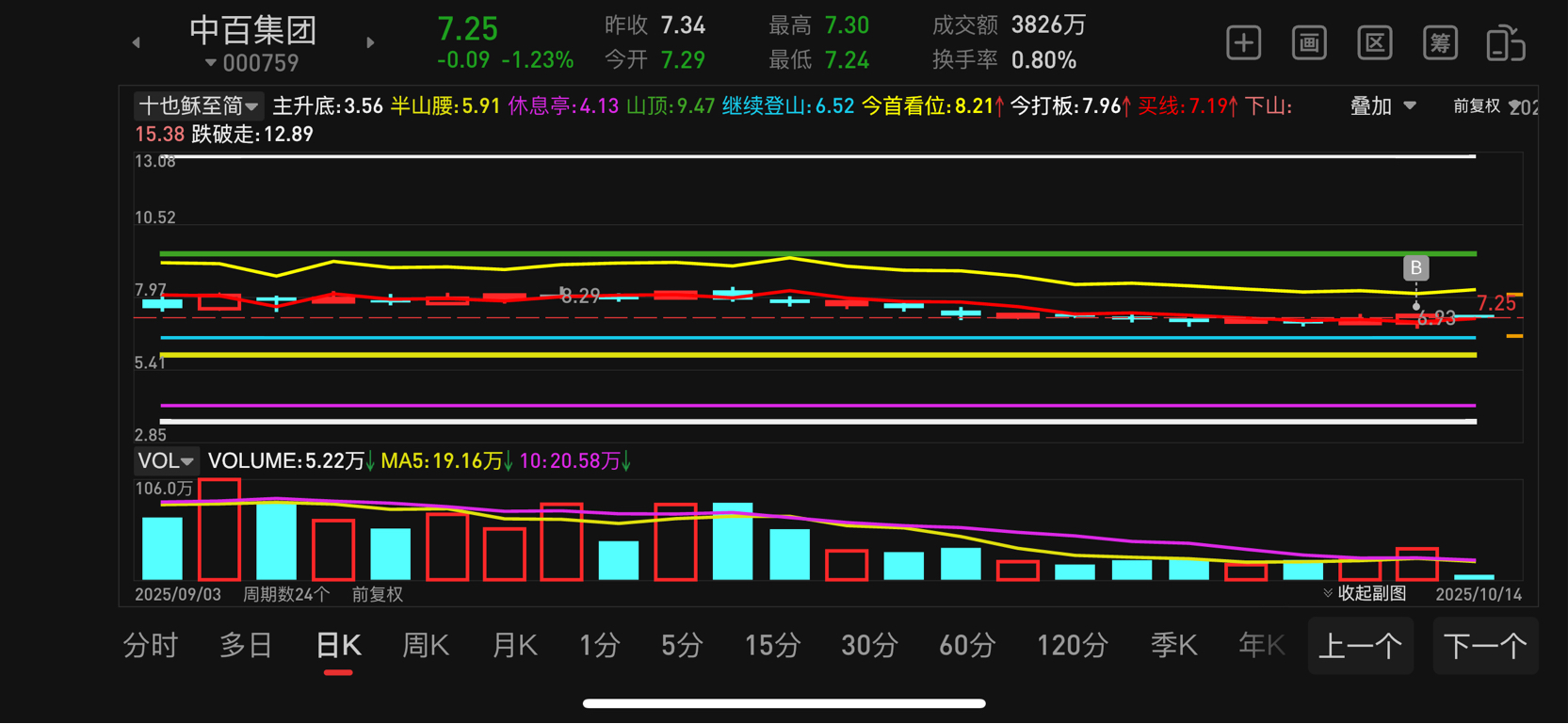The height and width of the screenshot is (724, 1568).
Task: Tap the 主升底:3.56 indicator value
Action: coord(328,106)
